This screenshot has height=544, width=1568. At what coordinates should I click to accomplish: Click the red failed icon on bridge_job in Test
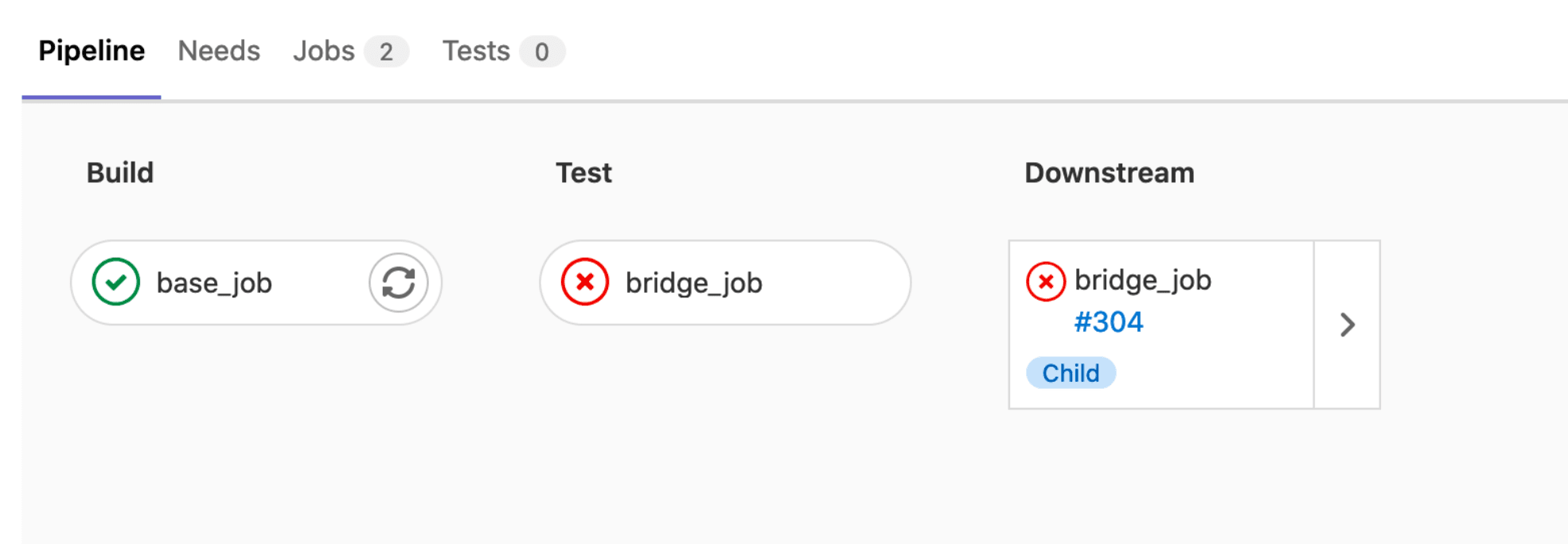(x=584, y=282)
